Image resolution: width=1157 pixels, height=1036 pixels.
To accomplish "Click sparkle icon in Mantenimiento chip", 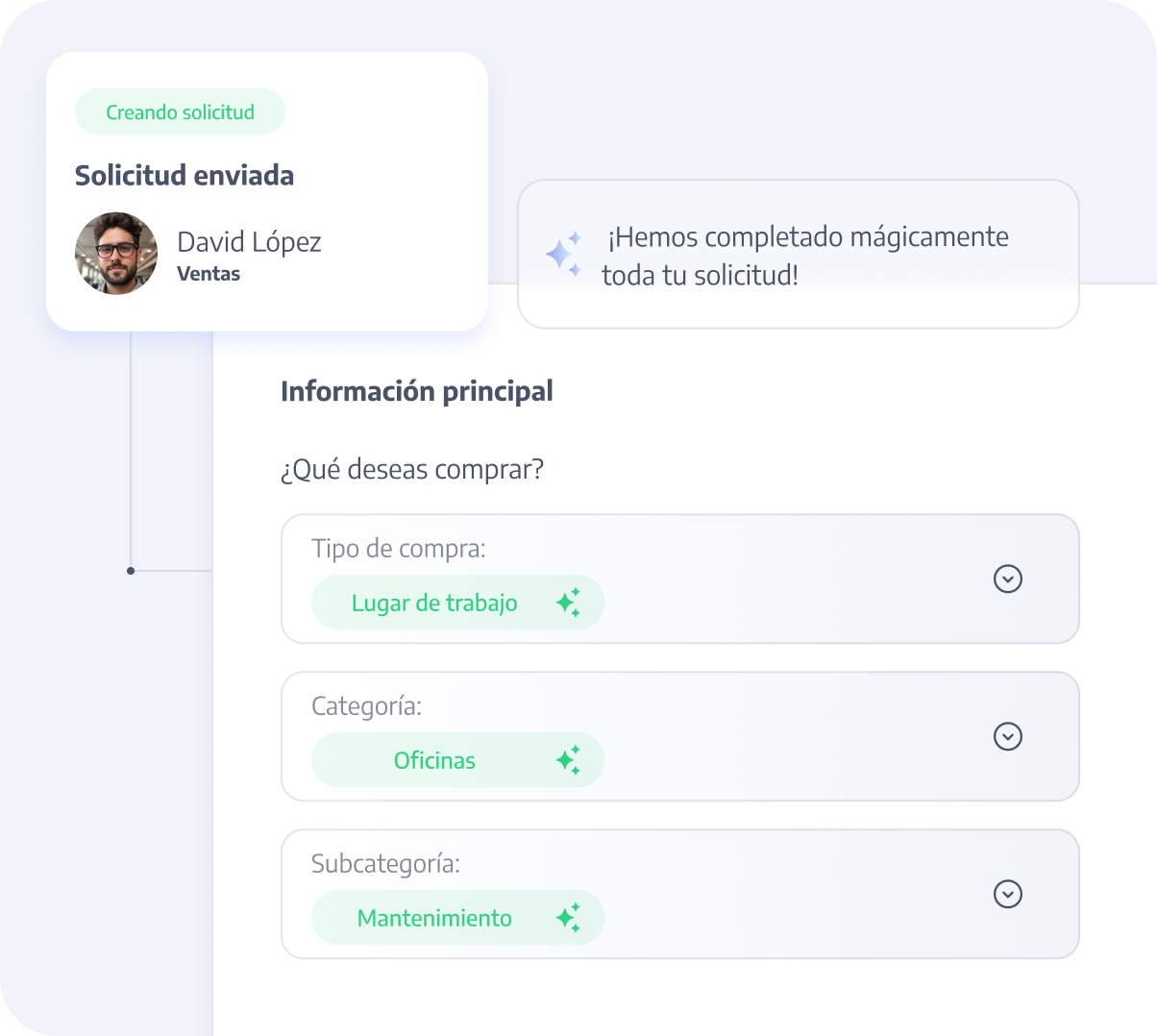I will [x=568, y=918].
